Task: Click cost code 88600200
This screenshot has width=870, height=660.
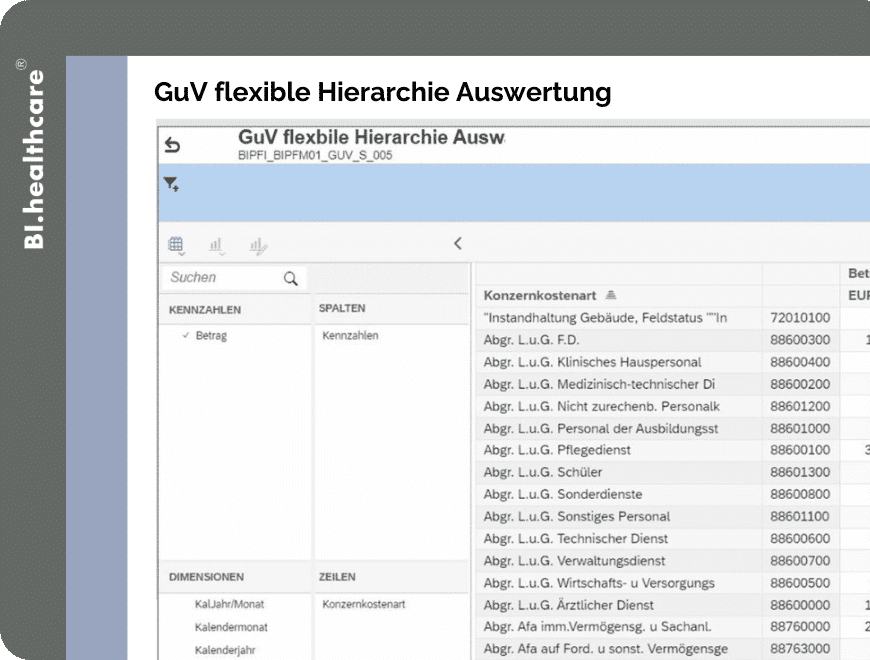Action: [800, 384]
